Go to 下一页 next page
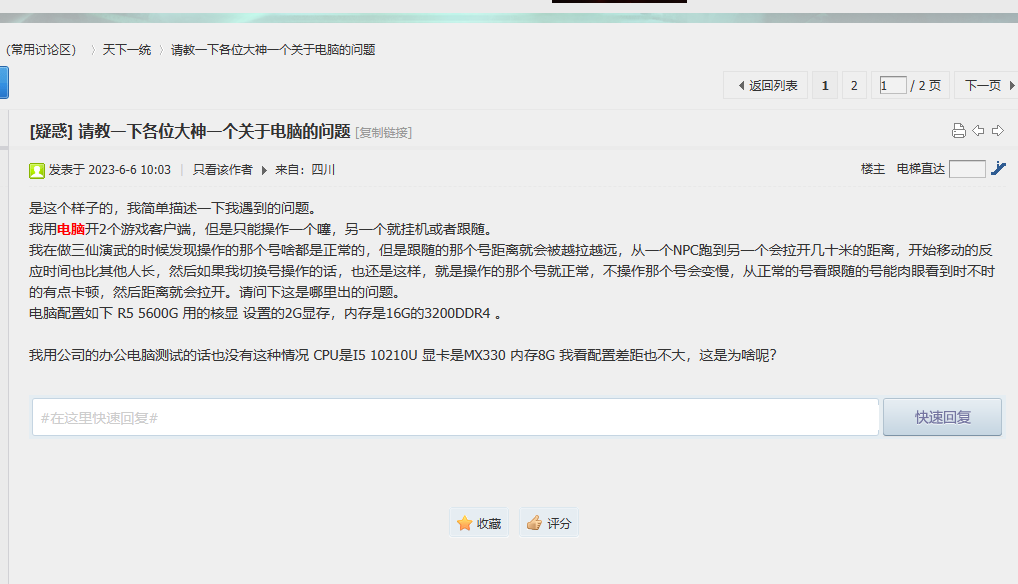 [985, 86]
